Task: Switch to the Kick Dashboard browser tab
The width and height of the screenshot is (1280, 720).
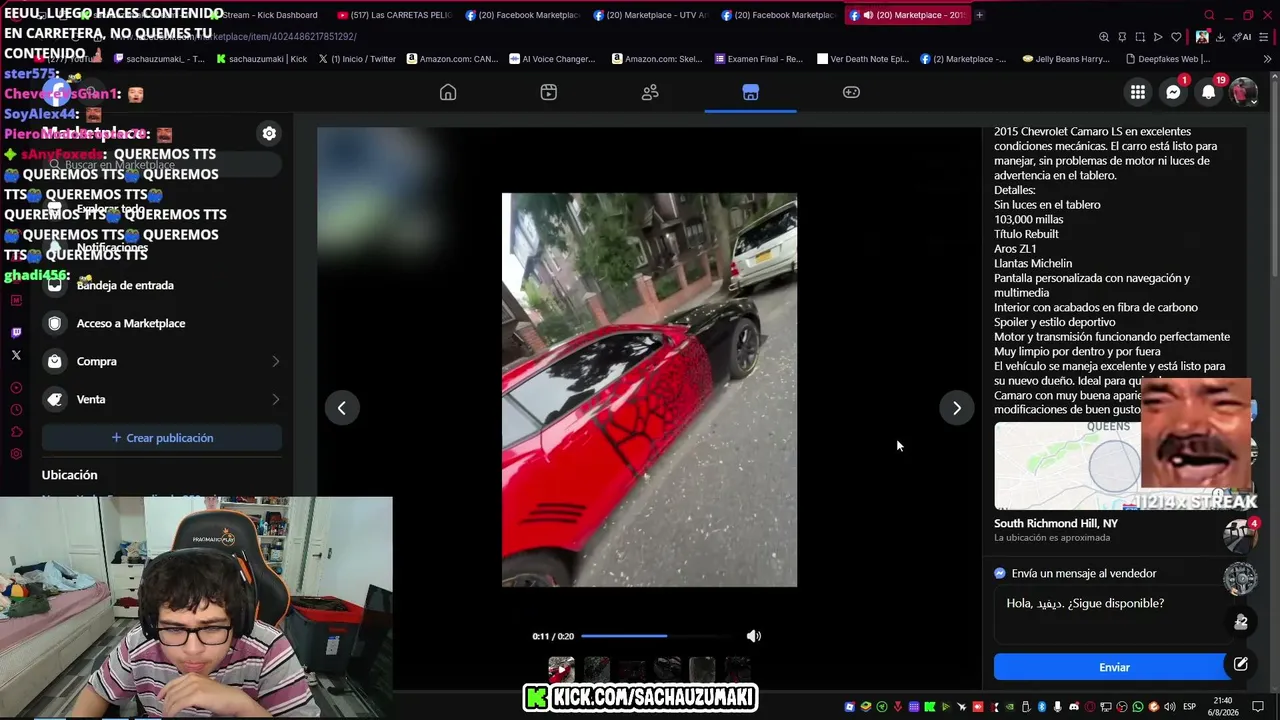Action: click(264, 15)
